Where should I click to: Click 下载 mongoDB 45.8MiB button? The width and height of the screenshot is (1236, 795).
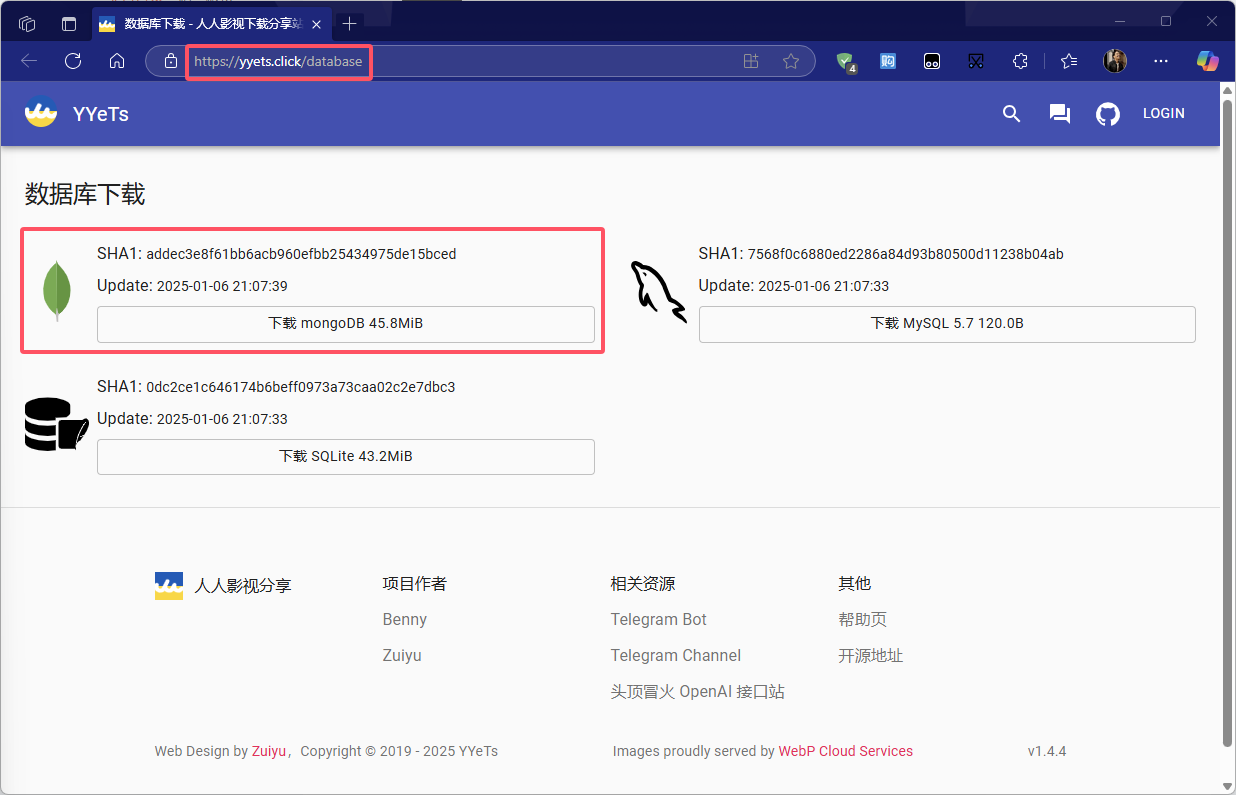coord(345,324)
